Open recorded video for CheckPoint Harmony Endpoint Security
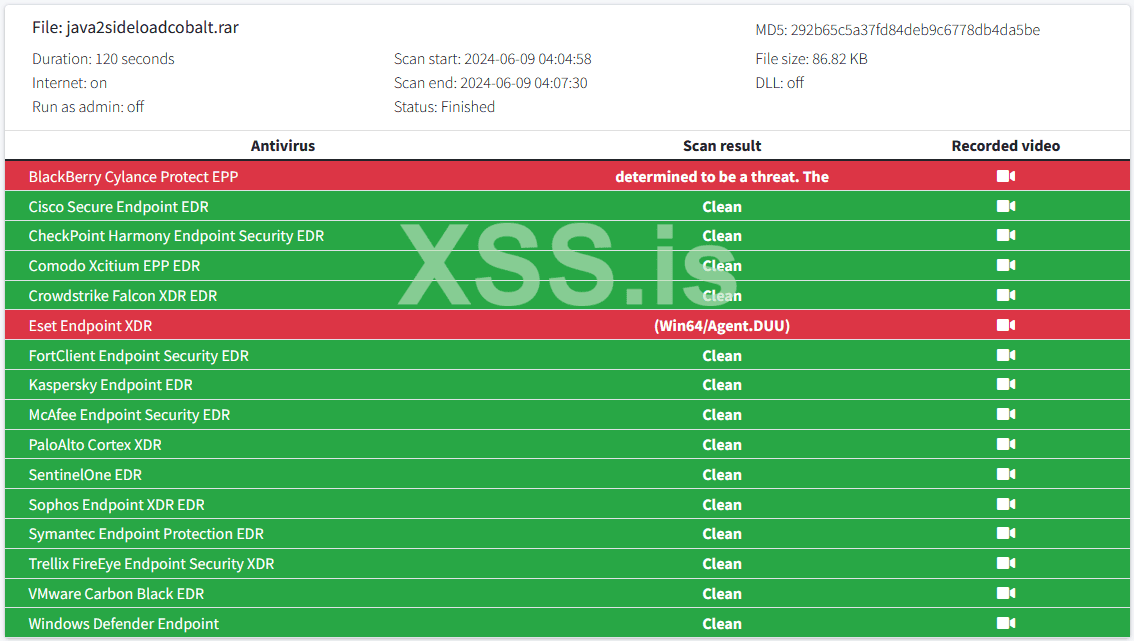1134x641 pixels. 1005,236
